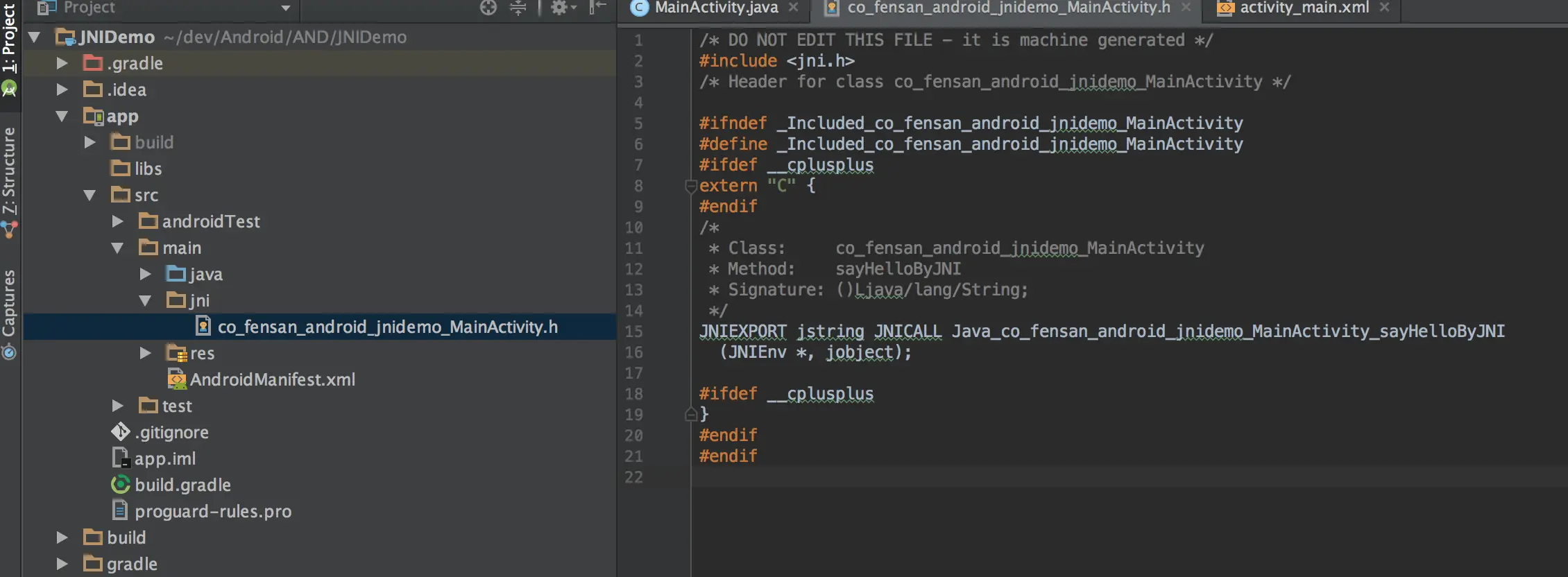Click the app.iml file icon
The height and width of the screenshot is (577, 1568).
(121, 458)
